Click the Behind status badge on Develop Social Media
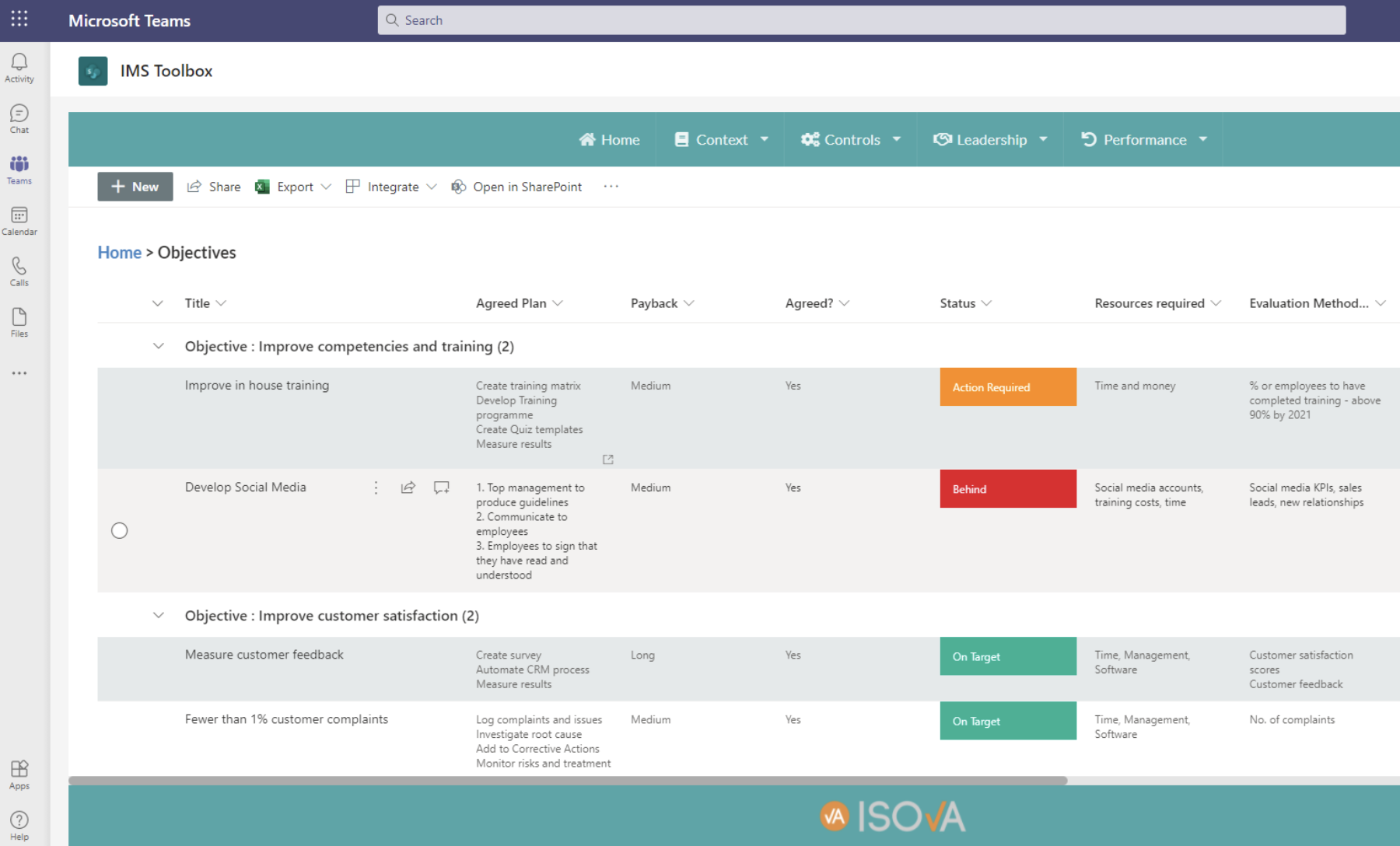This screenshot has width=1400, height=846. [1007, 488]
